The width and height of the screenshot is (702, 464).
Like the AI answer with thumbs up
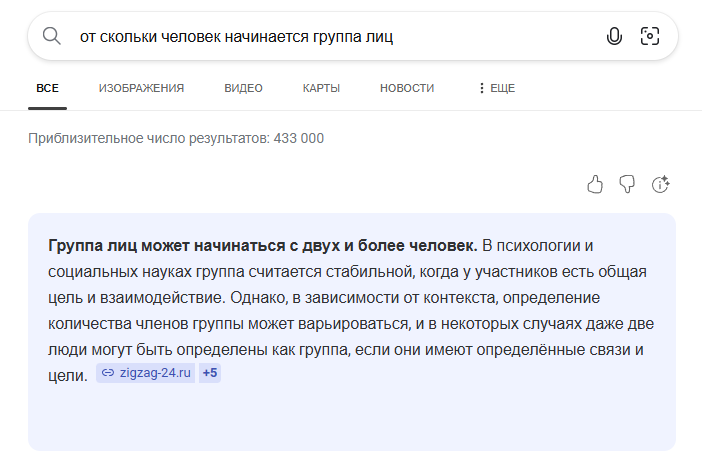[x=595, y=184]
